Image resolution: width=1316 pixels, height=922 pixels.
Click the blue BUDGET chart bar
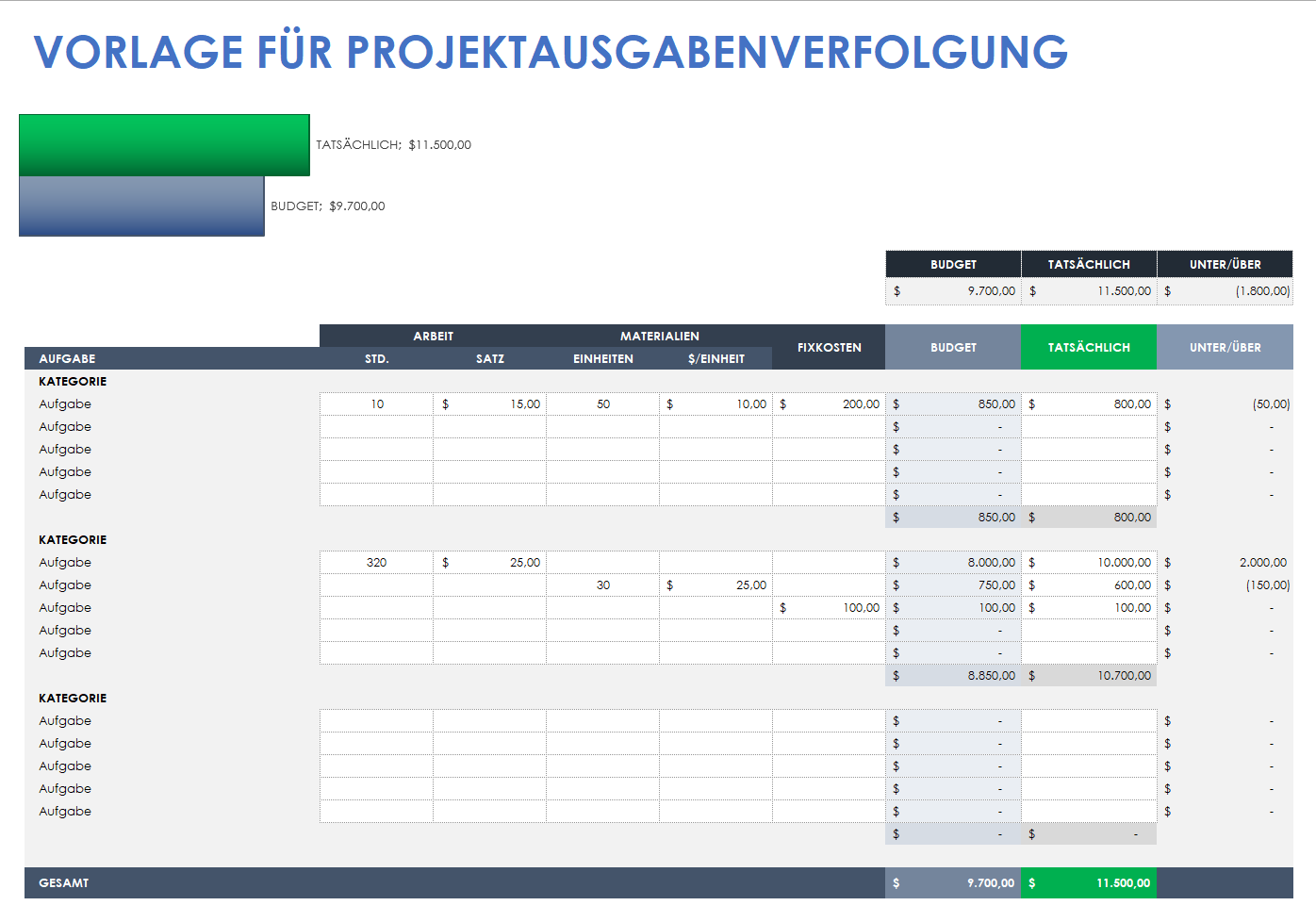click(141, 206)
